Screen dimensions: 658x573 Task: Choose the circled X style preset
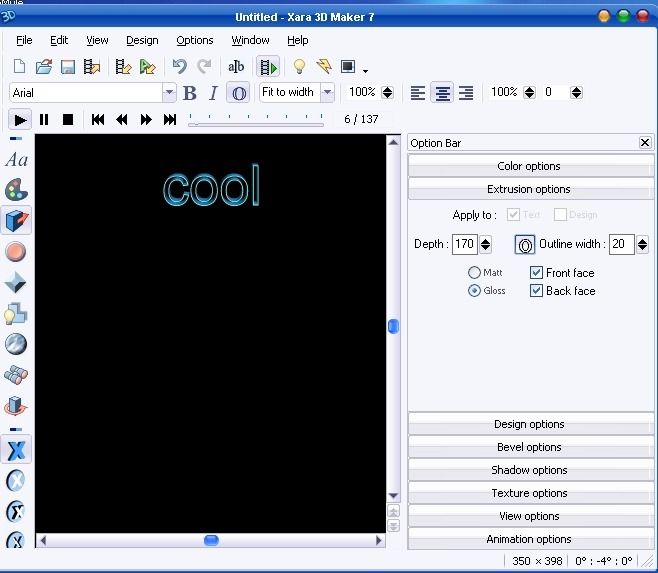pyautogui.click(x=16, y=481)
